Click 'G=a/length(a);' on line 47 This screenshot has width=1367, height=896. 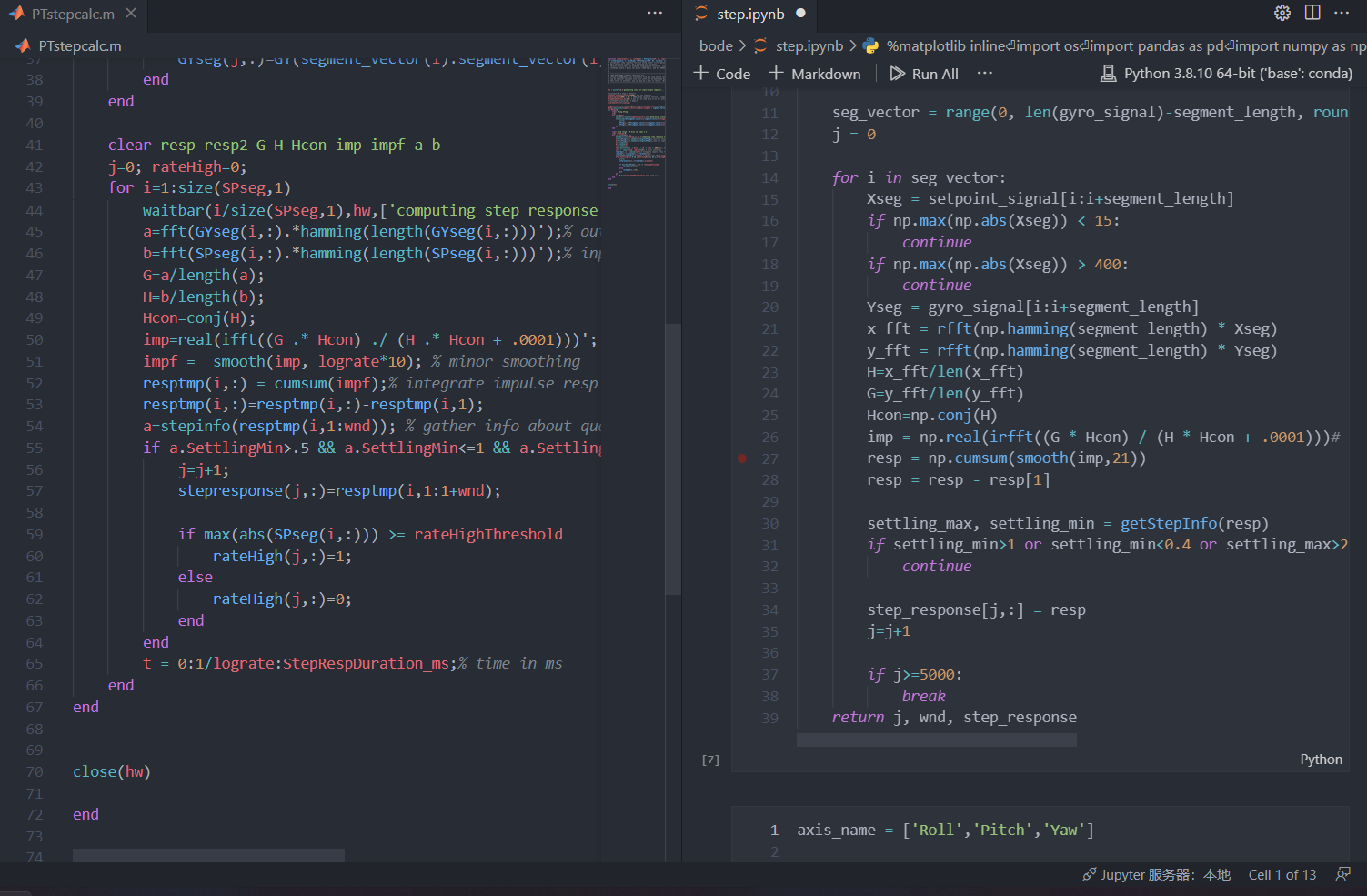[x=204, y=275]
